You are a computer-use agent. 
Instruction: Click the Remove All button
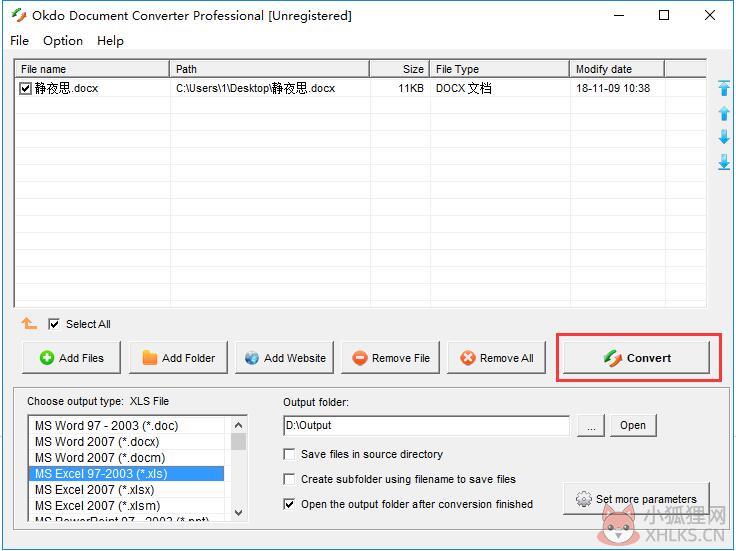(497, 358)
